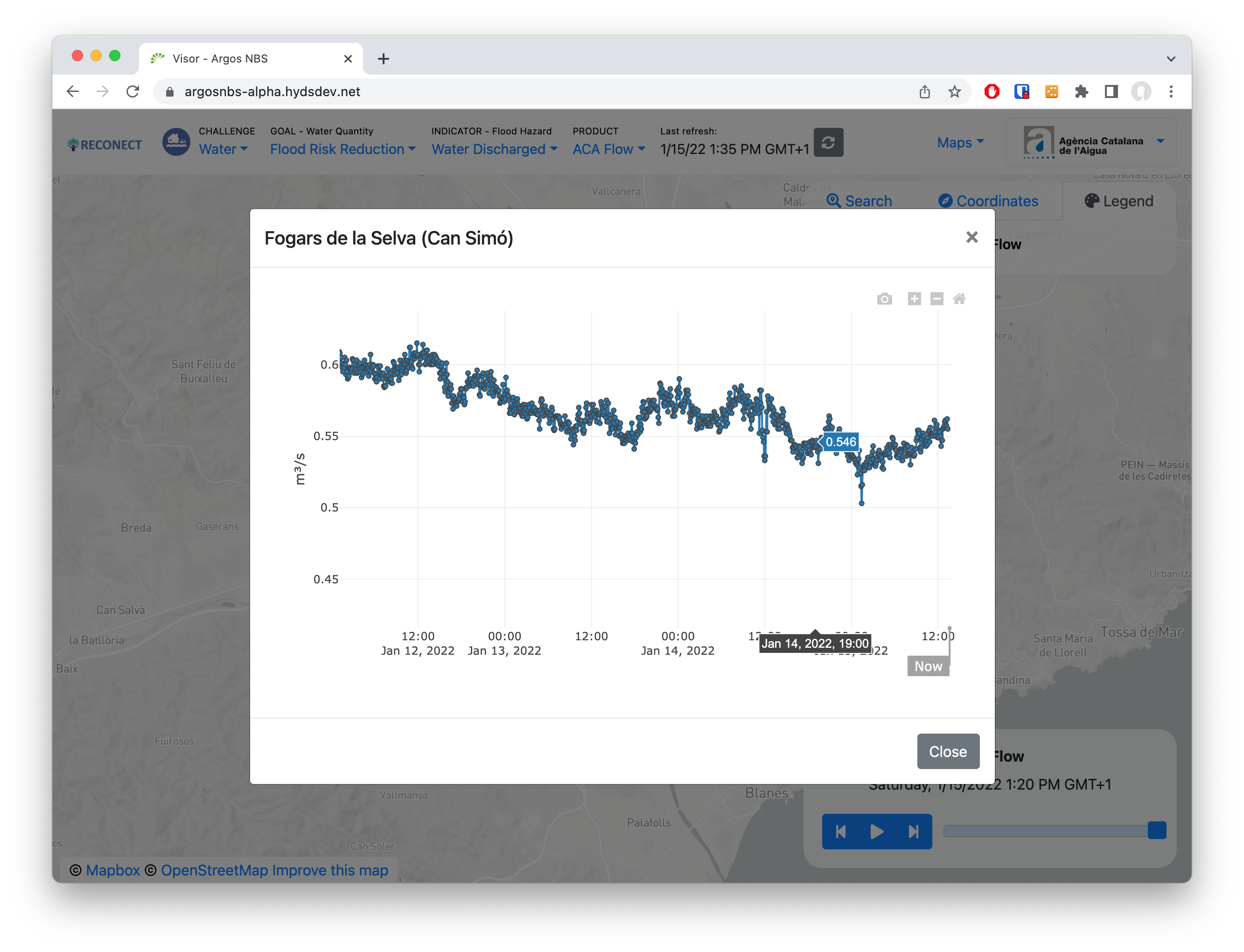Switch to the Search tab
1244x952 pixels.
pyautogui.click(x=859, y=201)
